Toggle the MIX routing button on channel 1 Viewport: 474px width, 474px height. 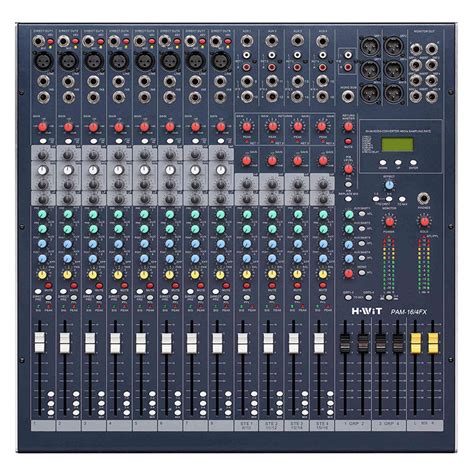pyautogui.click(x=51, y=413)
